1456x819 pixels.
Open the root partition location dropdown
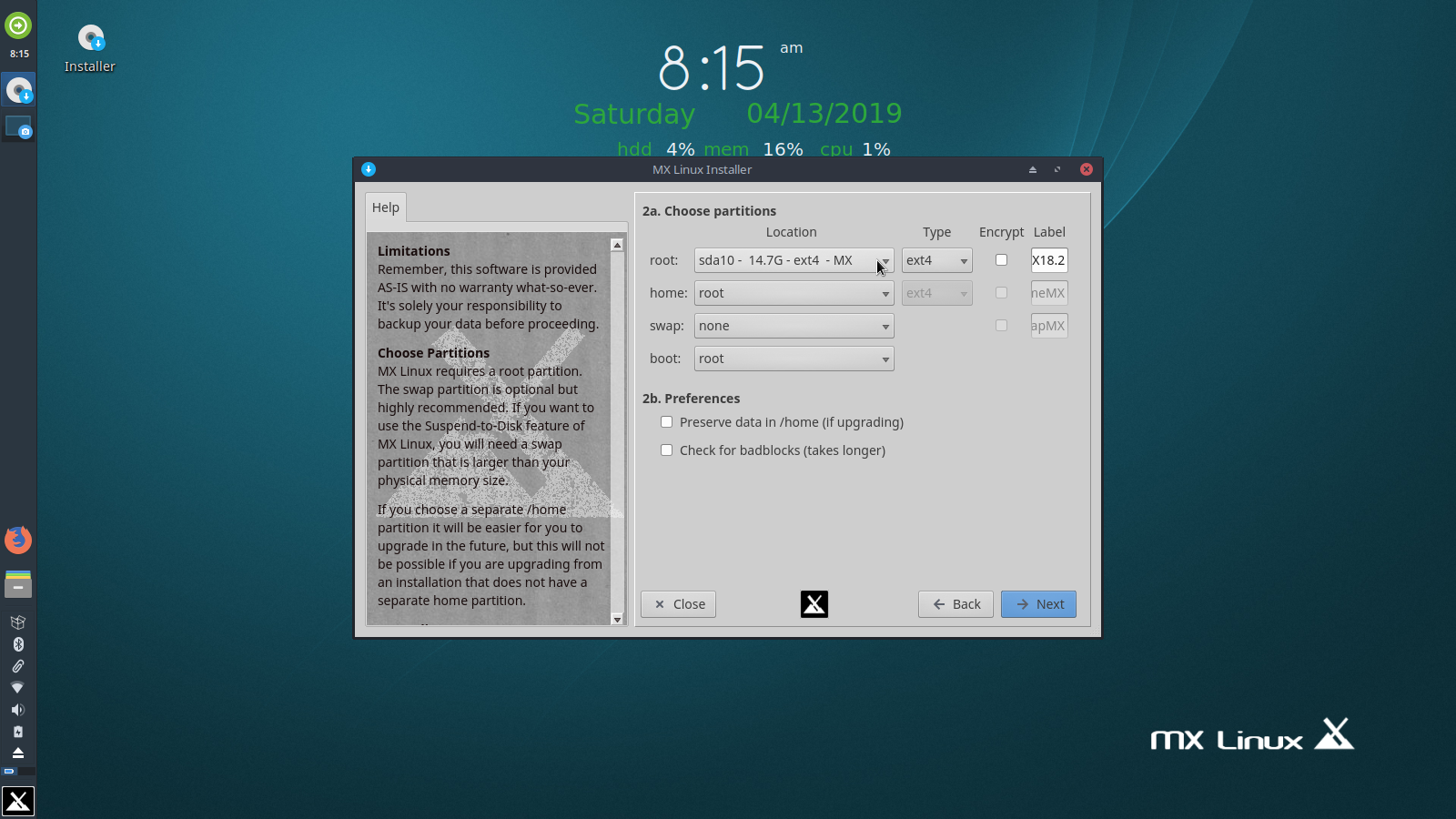pyautogui.click(x=794, y=260)
